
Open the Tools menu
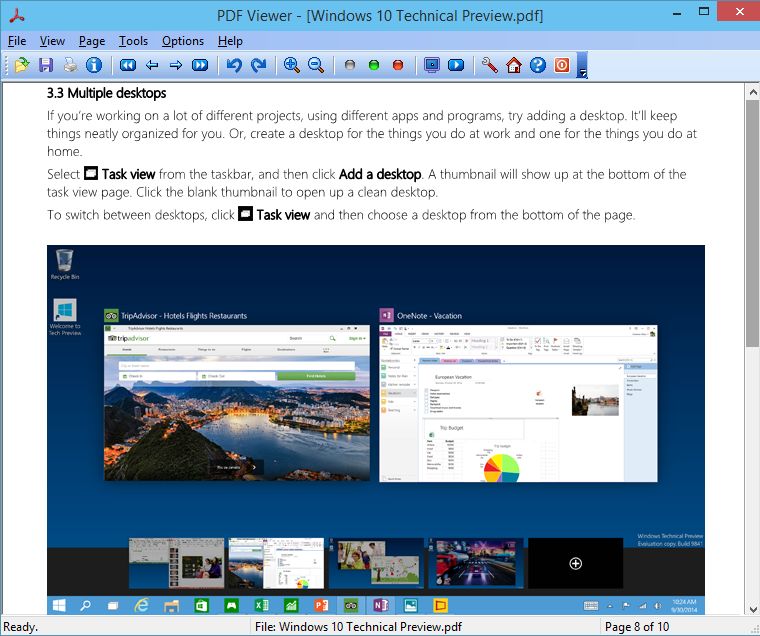tap(133, 41)
